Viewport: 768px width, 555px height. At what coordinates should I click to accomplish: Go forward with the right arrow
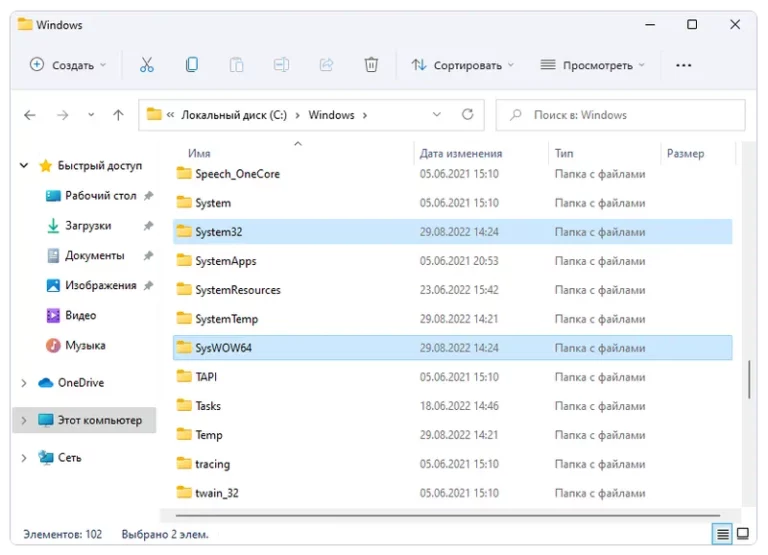(x=62, y=115)
